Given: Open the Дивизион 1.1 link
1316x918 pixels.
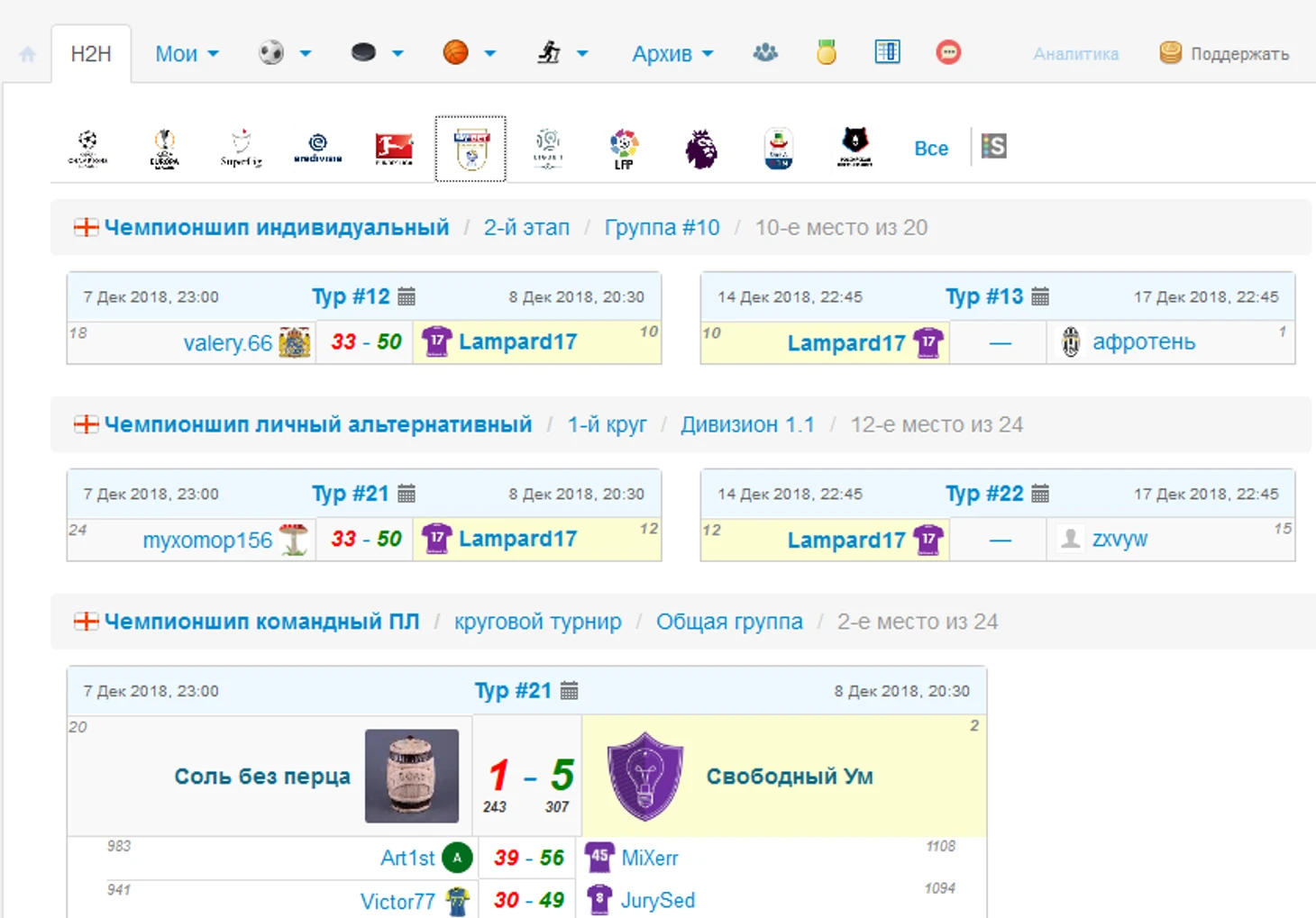Looking at the screenshot, I should coord(747,424).
